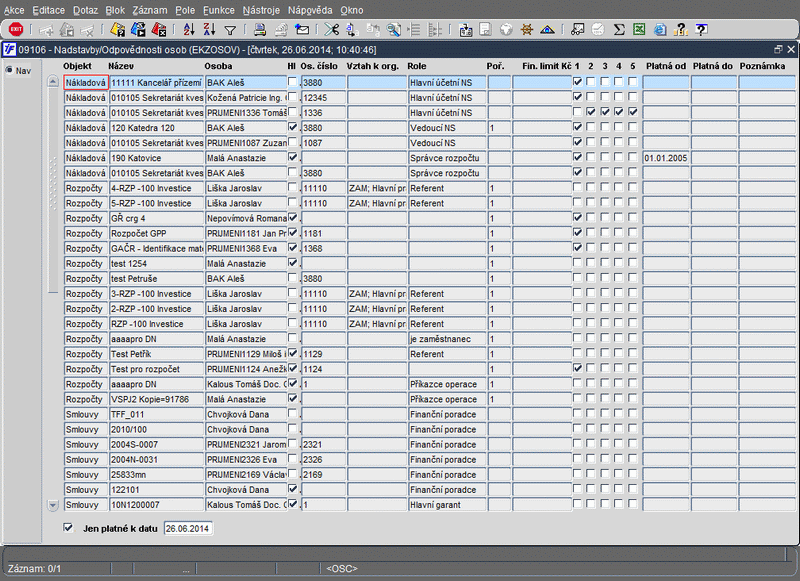Click the Osoba cell 'Kožená Patricie Ing.'
Viewport: 800px width, 581px height.
click(246, 98)
